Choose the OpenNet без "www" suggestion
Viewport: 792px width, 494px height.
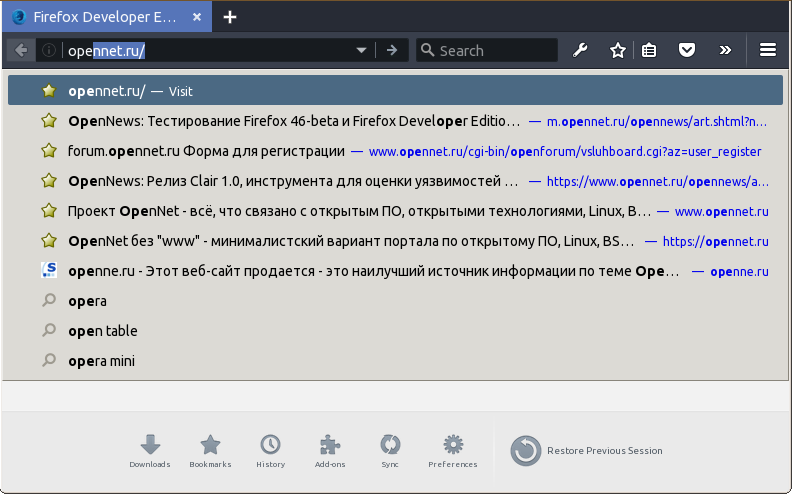[x=395, y=241]
